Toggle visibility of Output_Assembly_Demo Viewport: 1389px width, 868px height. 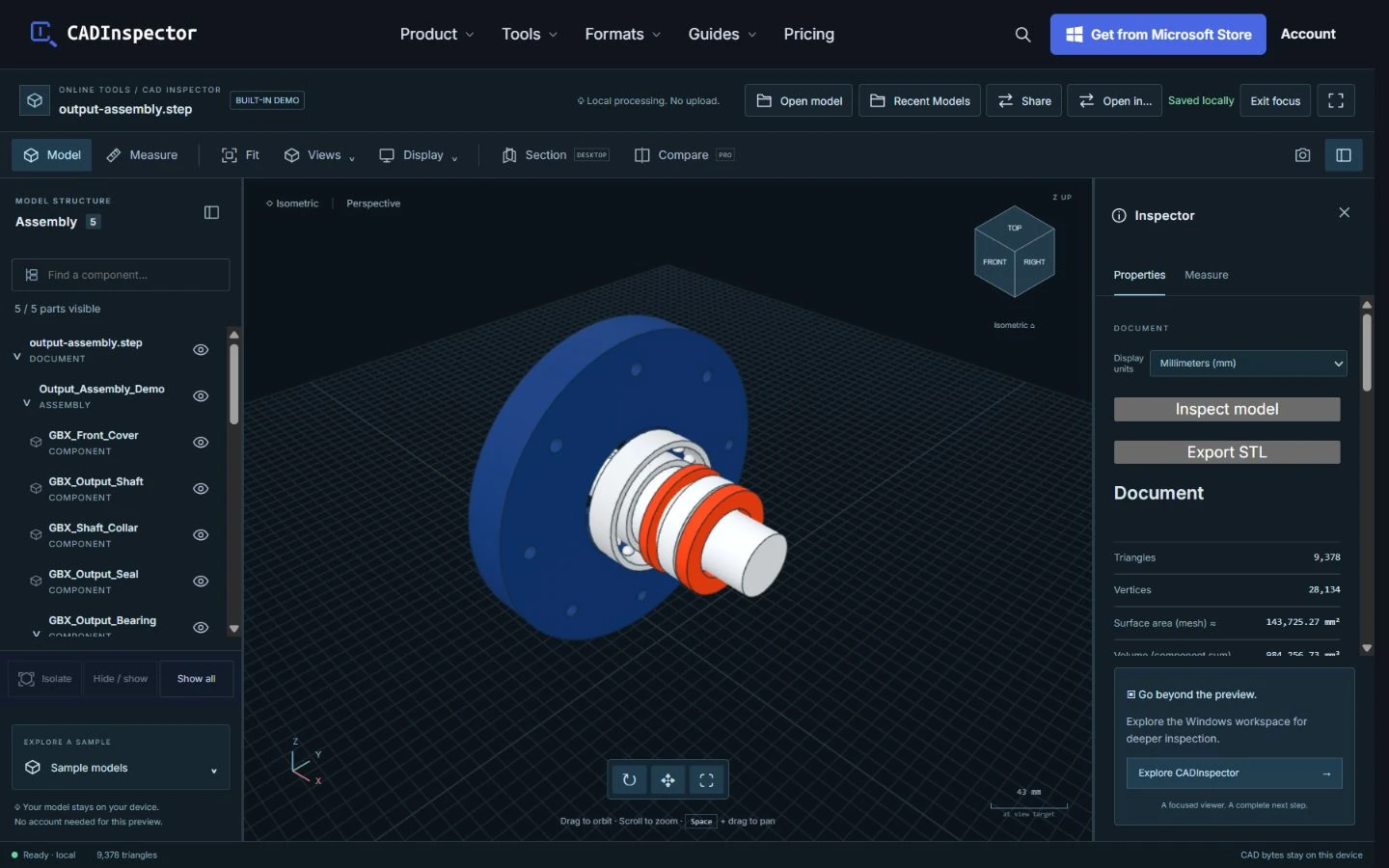pyautogui.click(x=201, y=396)
